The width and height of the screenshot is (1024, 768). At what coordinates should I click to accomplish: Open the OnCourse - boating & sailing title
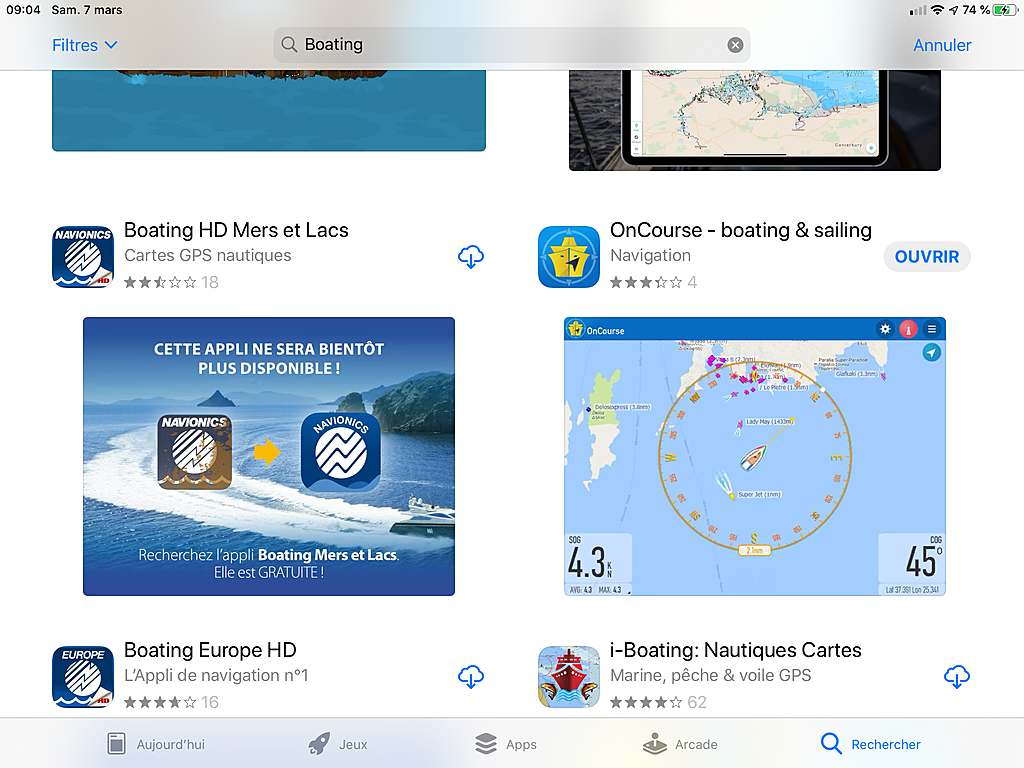[741, 230]
